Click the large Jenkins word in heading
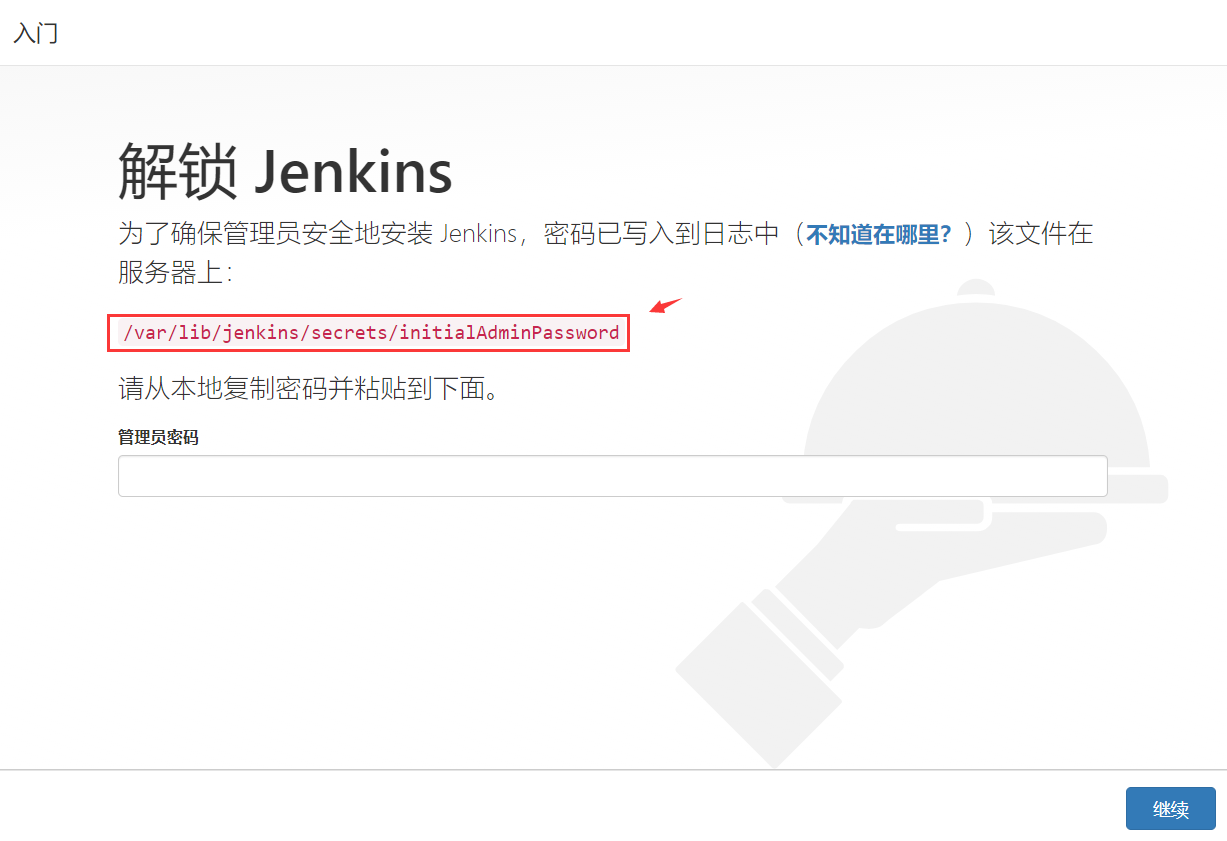1227x841 pixels. click(x=353, y=172)
